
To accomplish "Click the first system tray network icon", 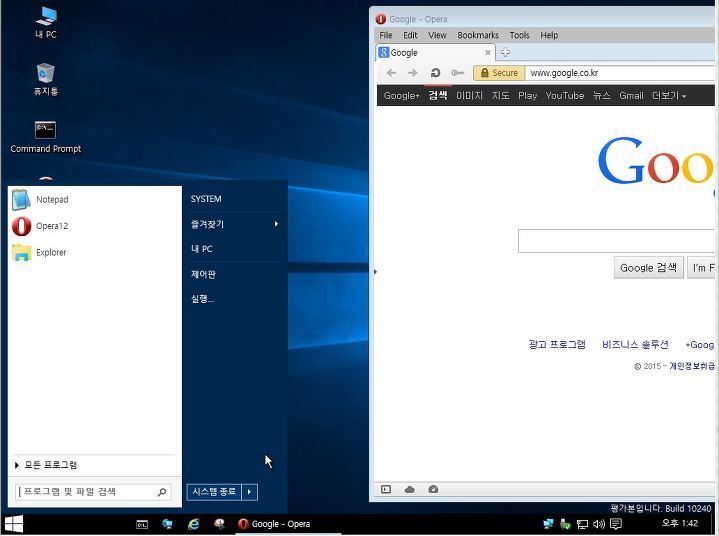I will tap(548, 524).
